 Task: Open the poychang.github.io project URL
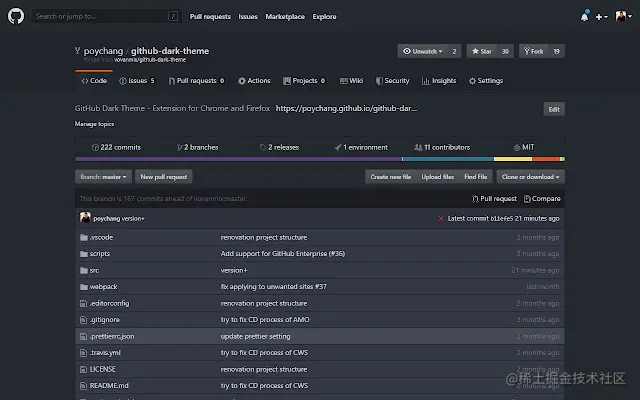pyautogui.click(x=346, y=109)
